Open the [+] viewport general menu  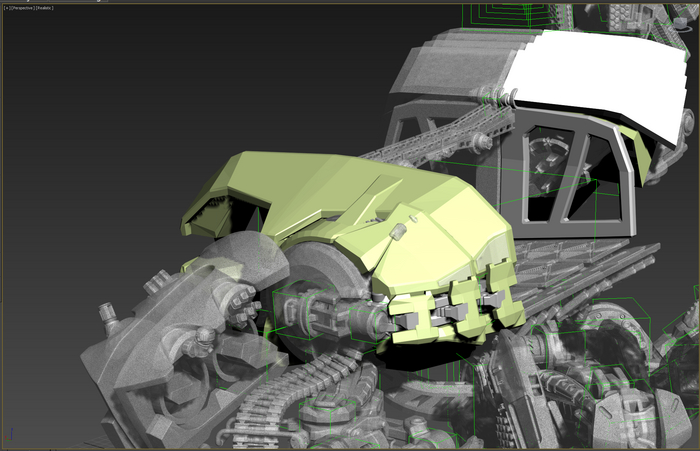tap(5, 7)
